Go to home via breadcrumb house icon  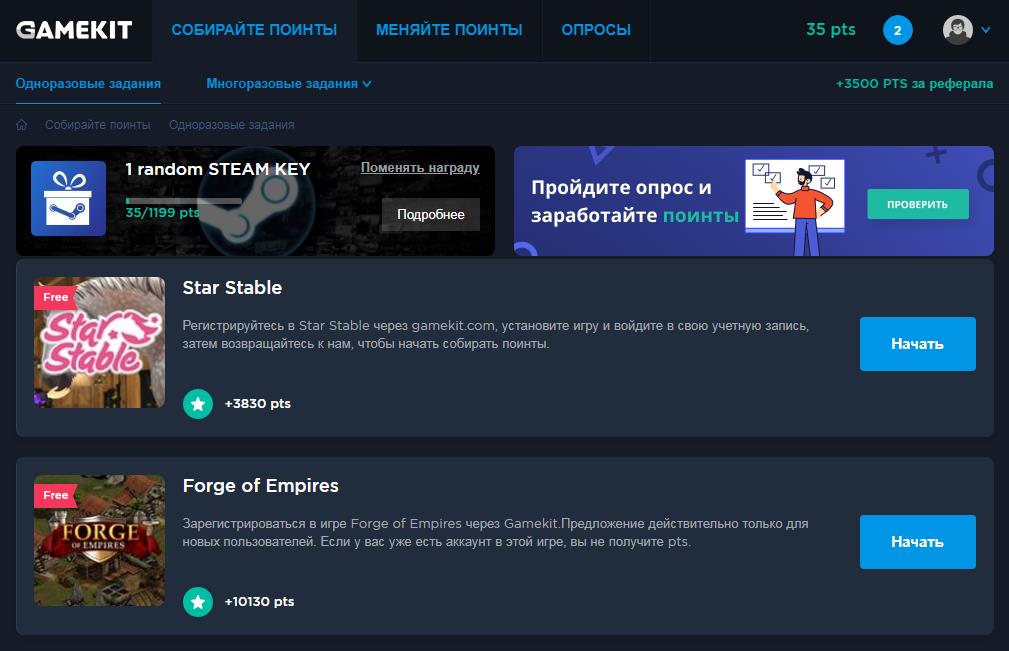(21, 125)
